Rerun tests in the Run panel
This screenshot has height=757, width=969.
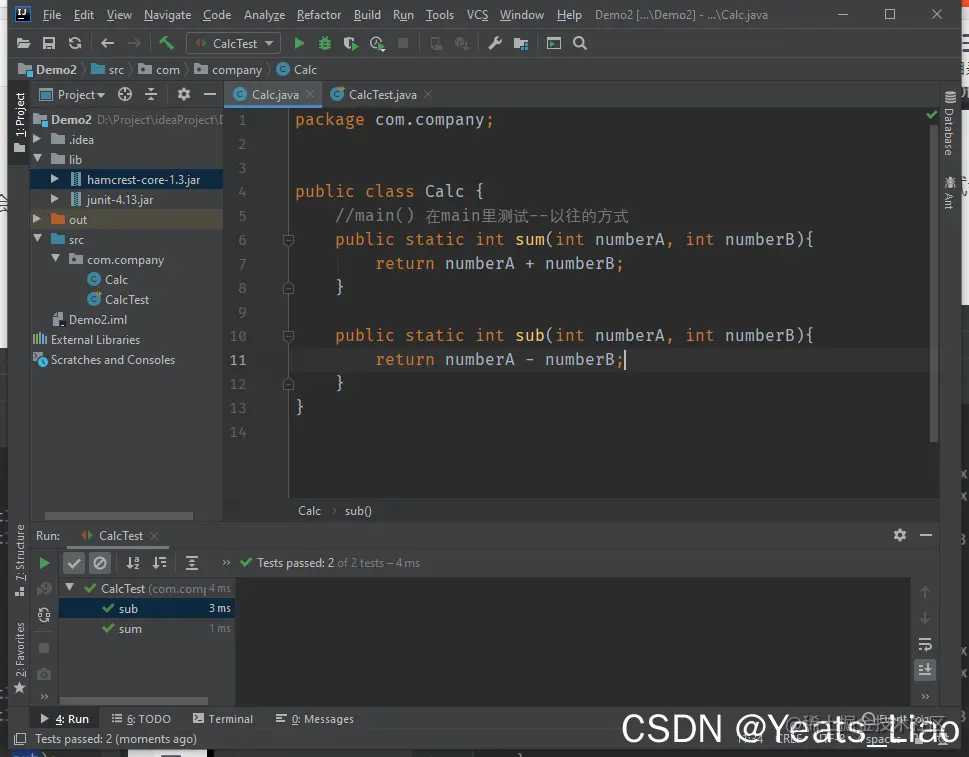pos(44,563)
